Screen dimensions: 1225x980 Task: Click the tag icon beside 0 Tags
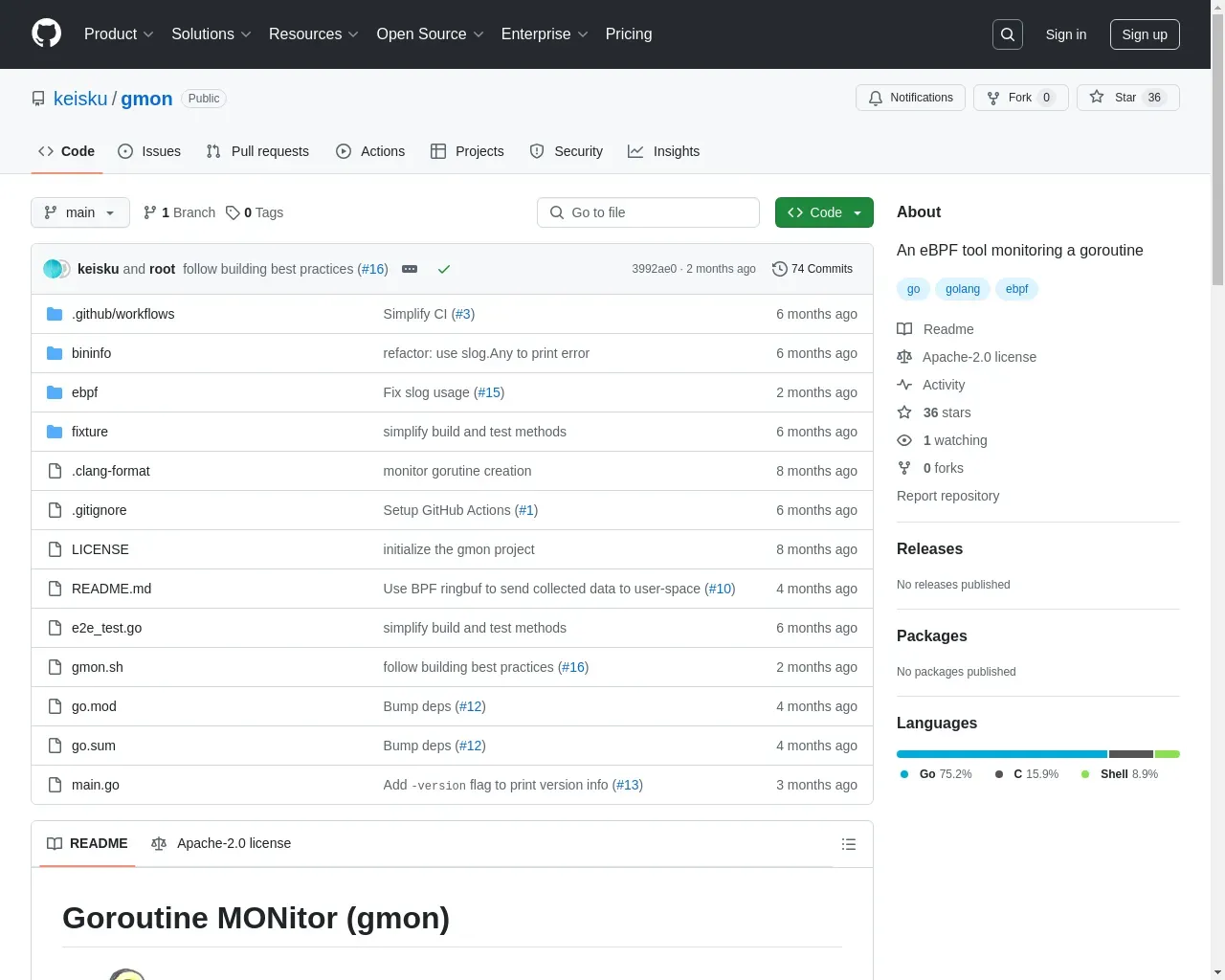click(233, 212)
